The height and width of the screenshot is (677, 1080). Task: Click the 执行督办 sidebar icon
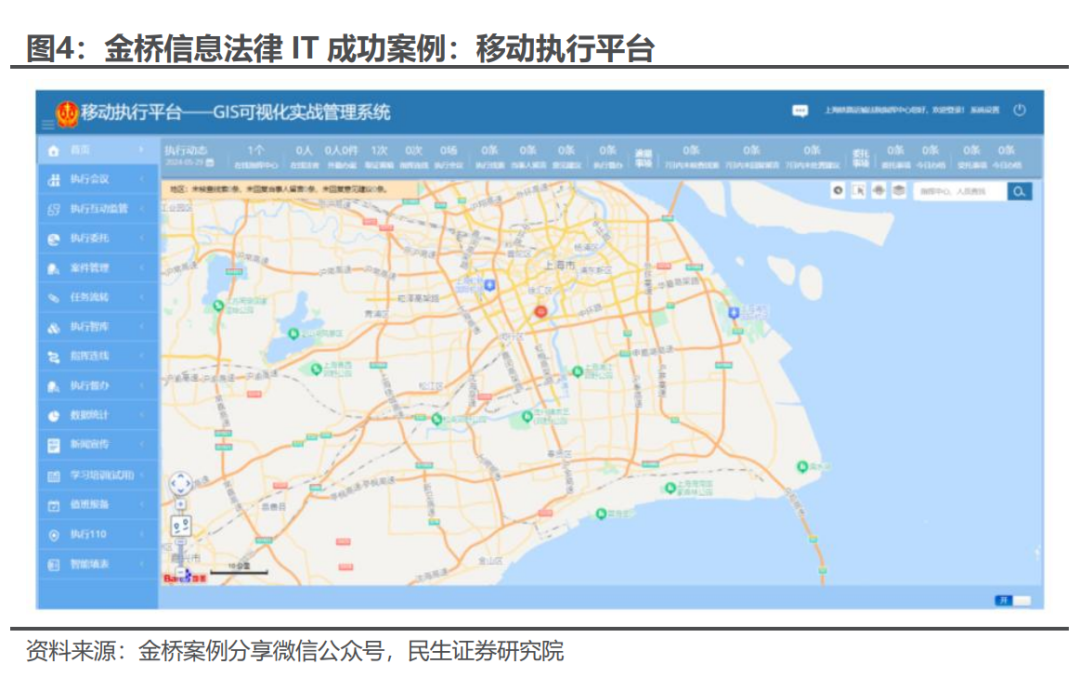pos(54,386)
